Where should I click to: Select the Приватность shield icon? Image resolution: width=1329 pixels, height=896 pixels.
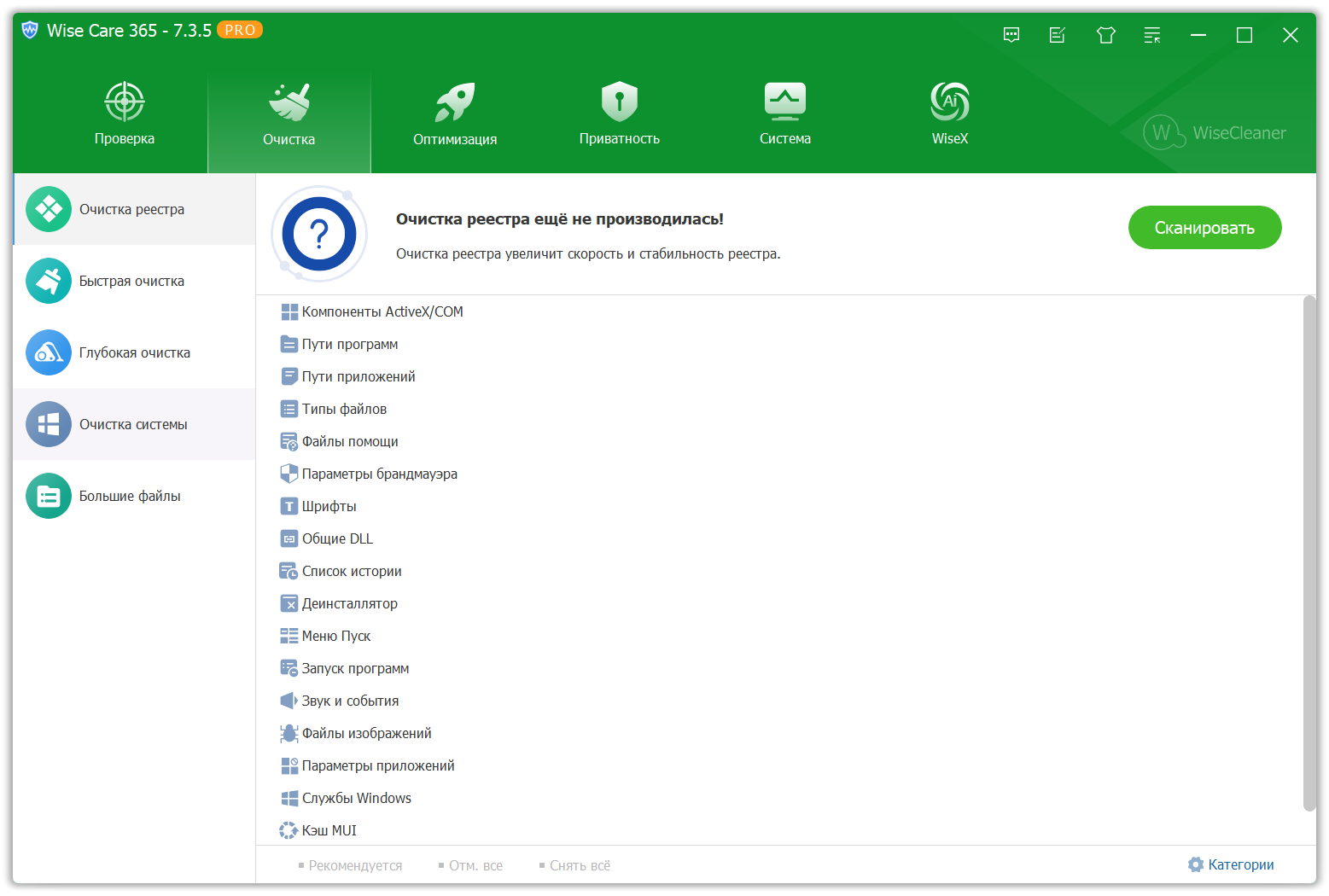coord(619,102)
